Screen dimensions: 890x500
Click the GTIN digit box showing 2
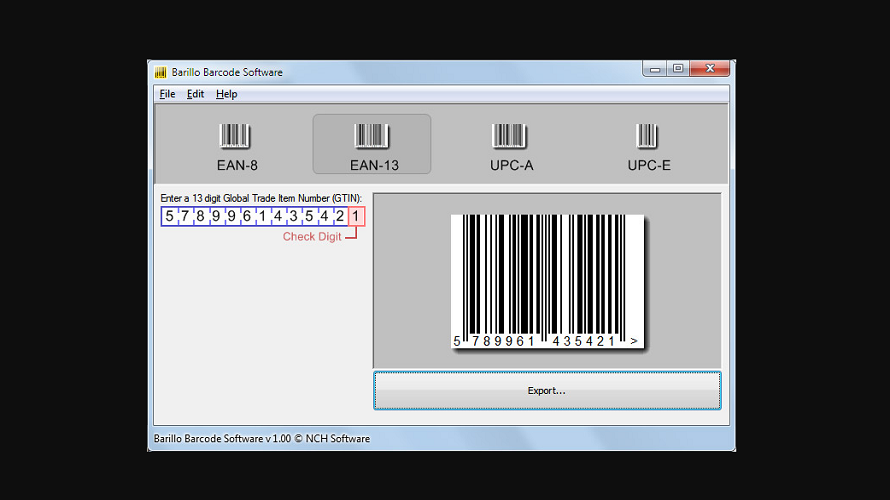(340, 216)
